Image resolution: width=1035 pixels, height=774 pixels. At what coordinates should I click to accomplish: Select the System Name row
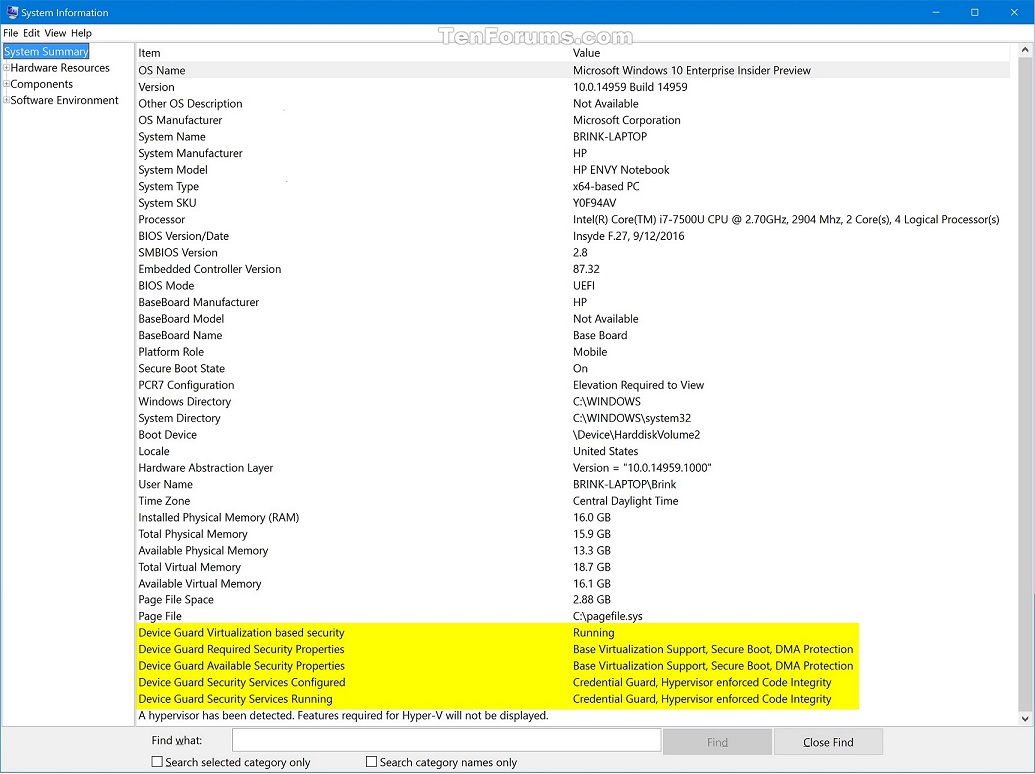[573, 137]
